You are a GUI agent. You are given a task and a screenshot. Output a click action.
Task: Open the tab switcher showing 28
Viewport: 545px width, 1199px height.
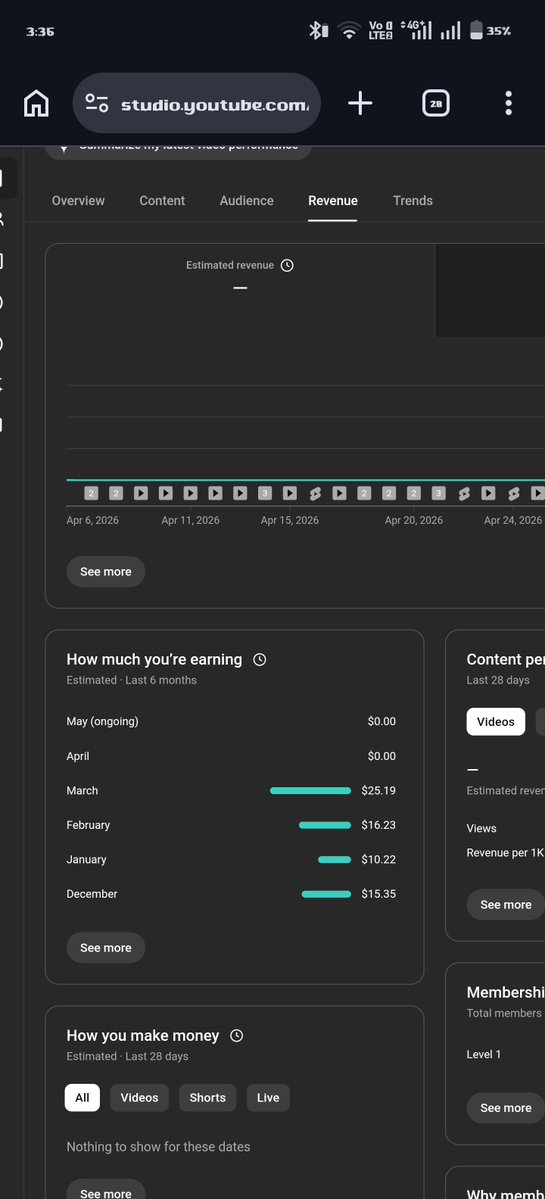pos(436,103)
